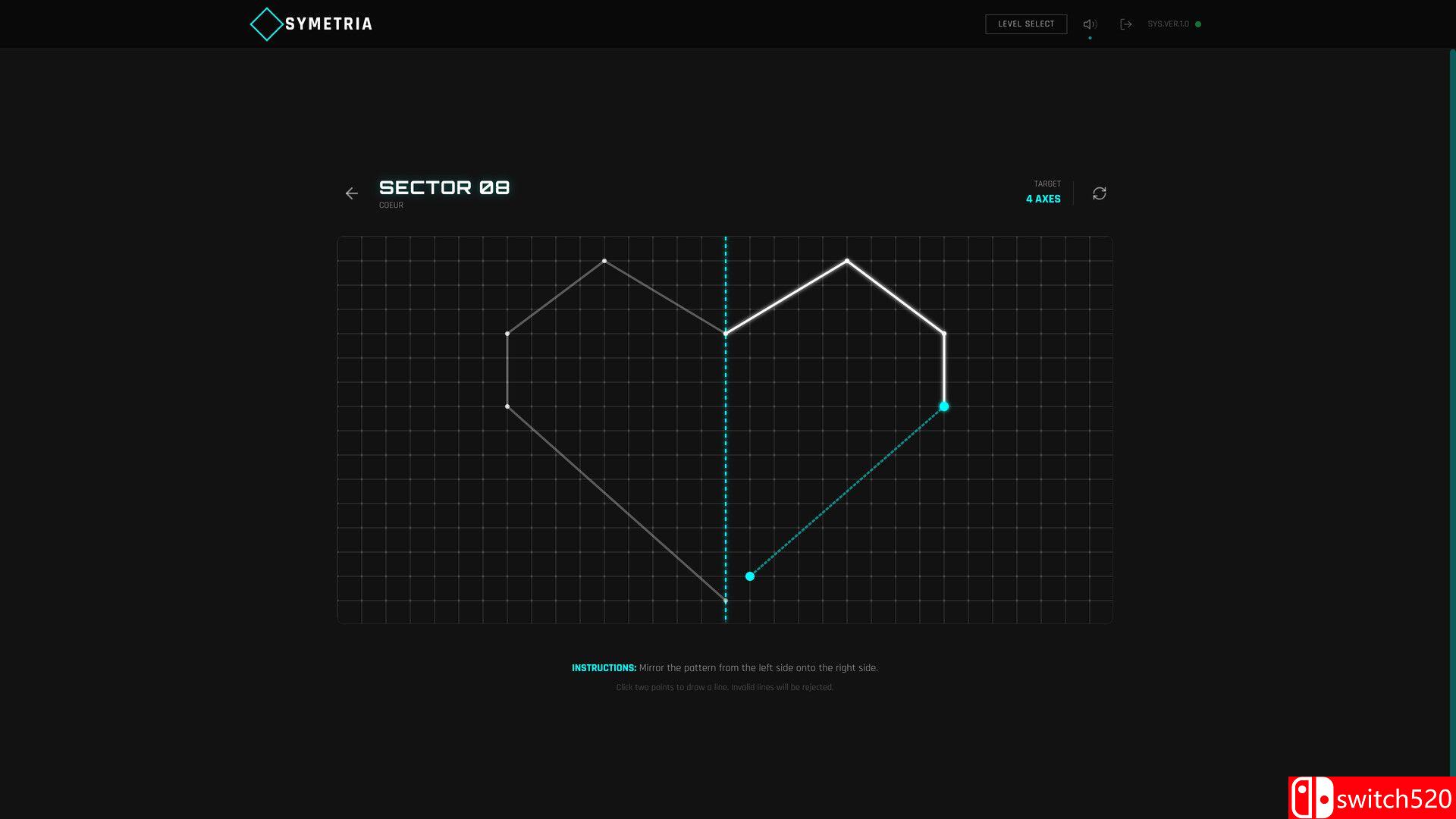
Task: Open the Level Select menu
Action: [1026, 24]
